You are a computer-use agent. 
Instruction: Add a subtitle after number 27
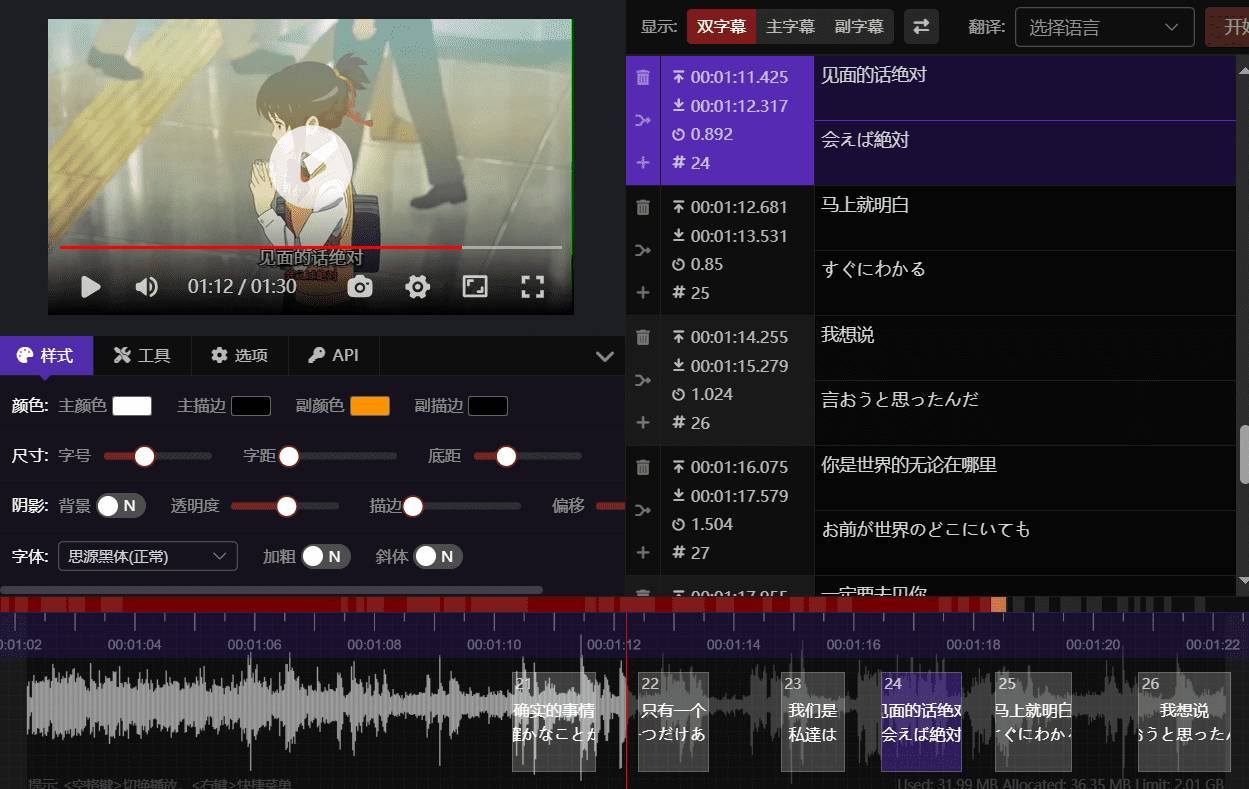click(x=643, y=552)
